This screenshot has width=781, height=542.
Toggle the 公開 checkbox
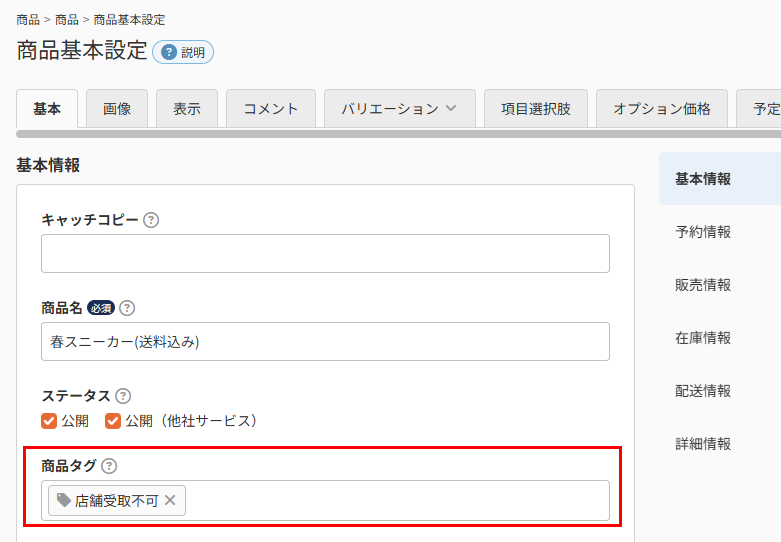pos(49,421)
